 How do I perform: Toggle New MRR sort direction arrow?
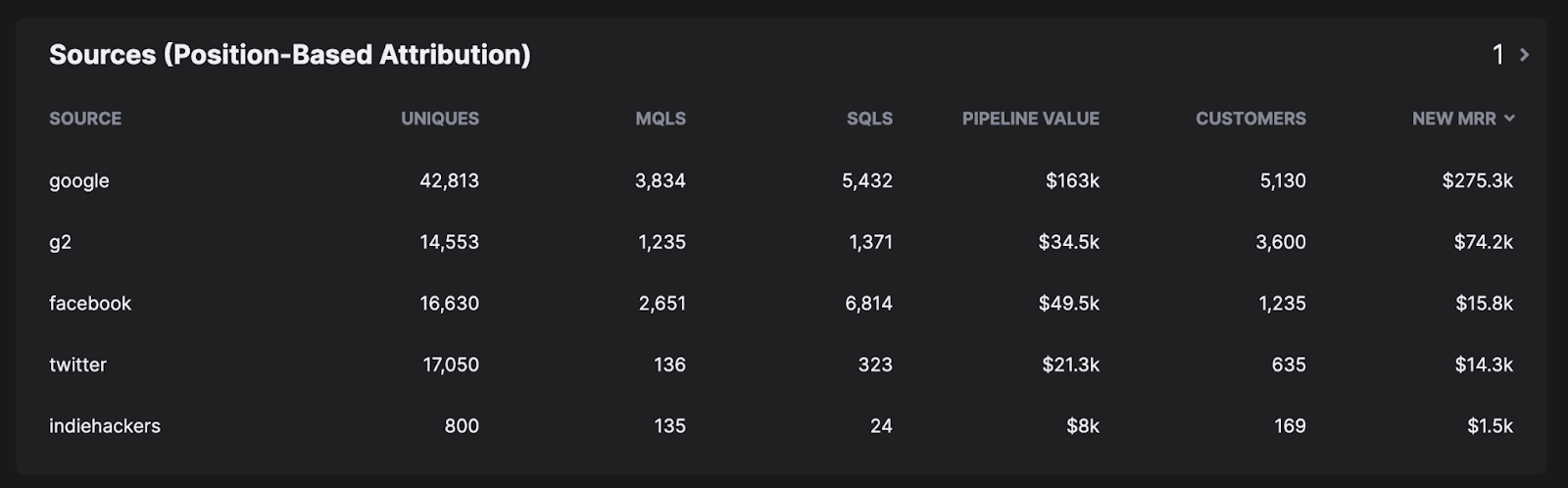click(1509, 119)
